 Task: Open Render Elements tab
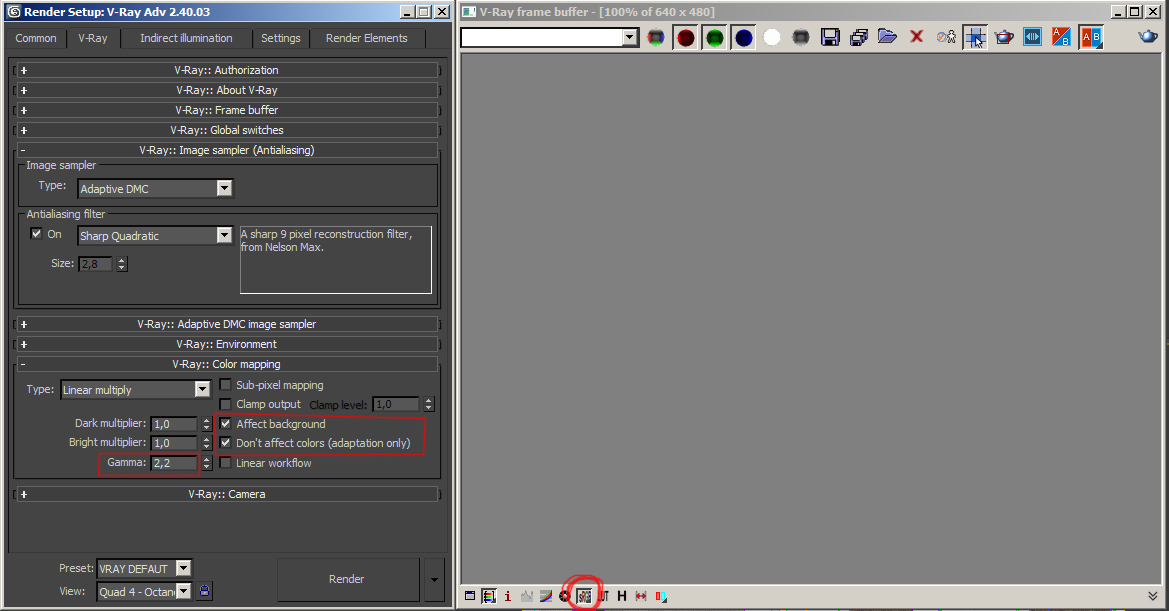click(367, 38)
